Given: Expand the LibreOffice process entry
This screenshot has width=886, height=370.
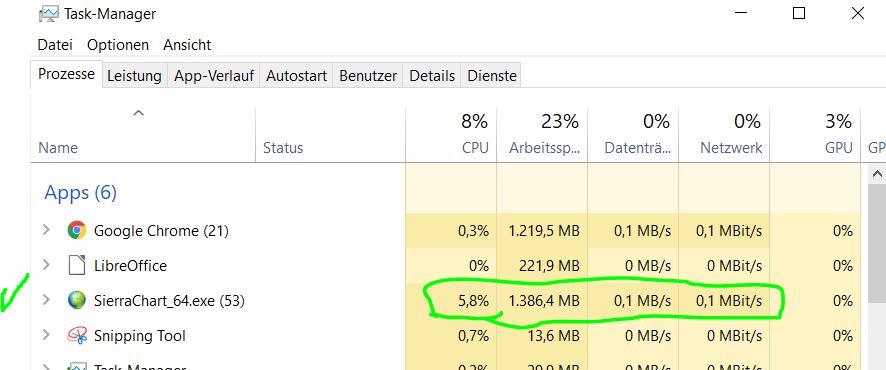Looking at the screenshot, I should (x=46, y=265).
